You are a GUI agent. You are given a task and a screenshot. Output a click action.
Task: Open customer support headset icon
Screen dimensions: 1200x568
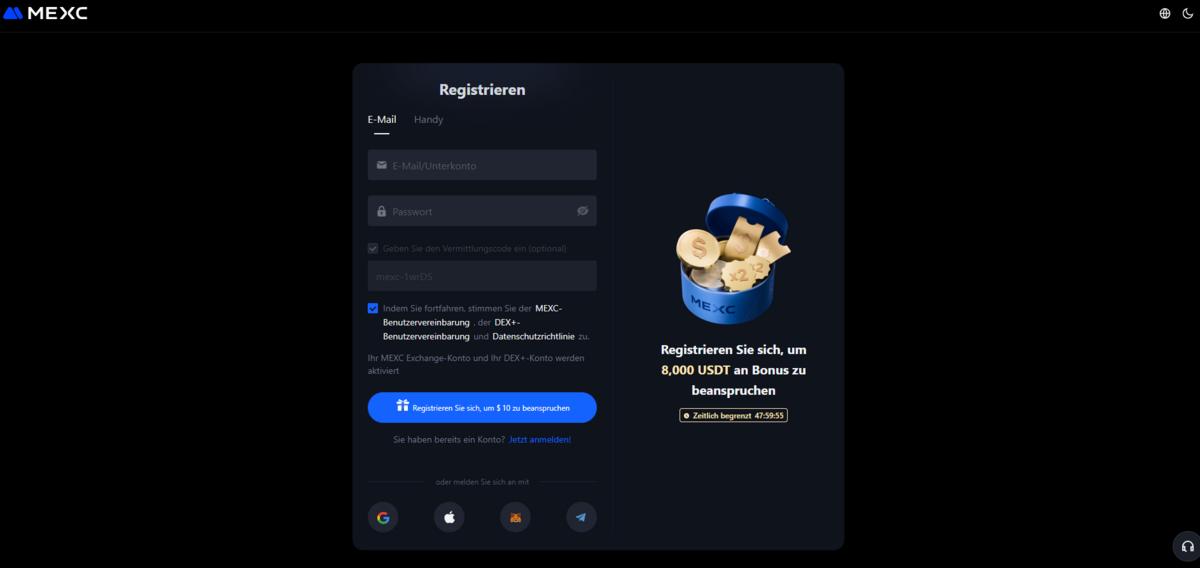click(x=1187, y=546)
